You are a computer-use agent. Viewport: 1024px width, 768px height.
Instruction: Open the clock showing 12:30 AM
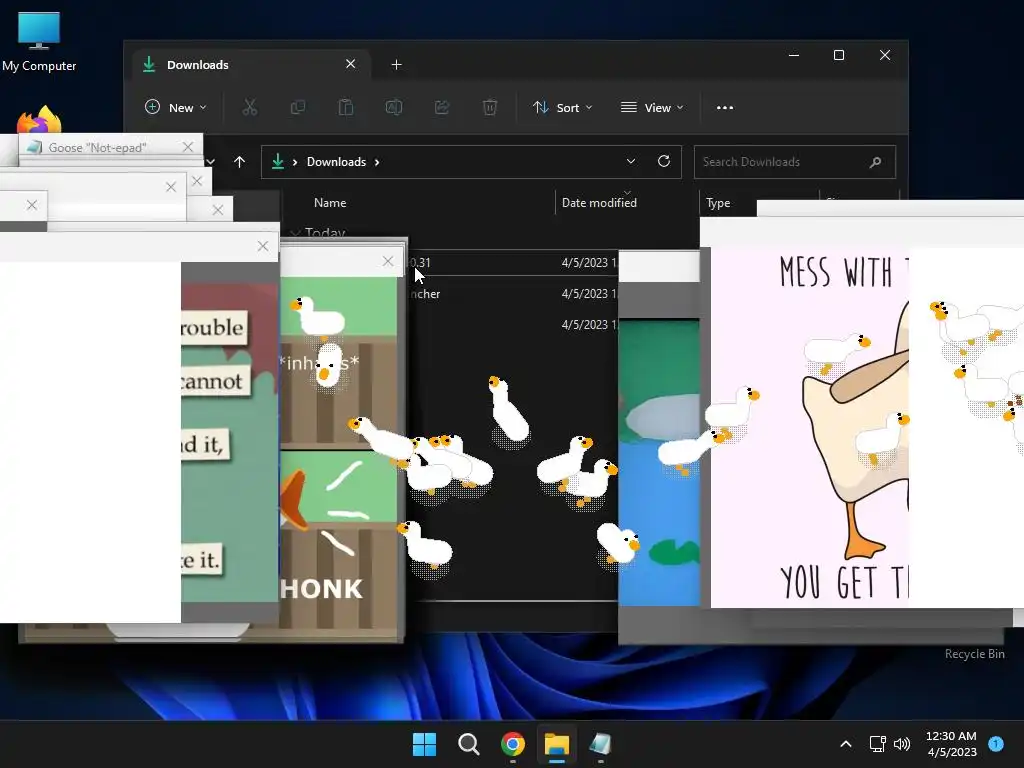point(952,744)
